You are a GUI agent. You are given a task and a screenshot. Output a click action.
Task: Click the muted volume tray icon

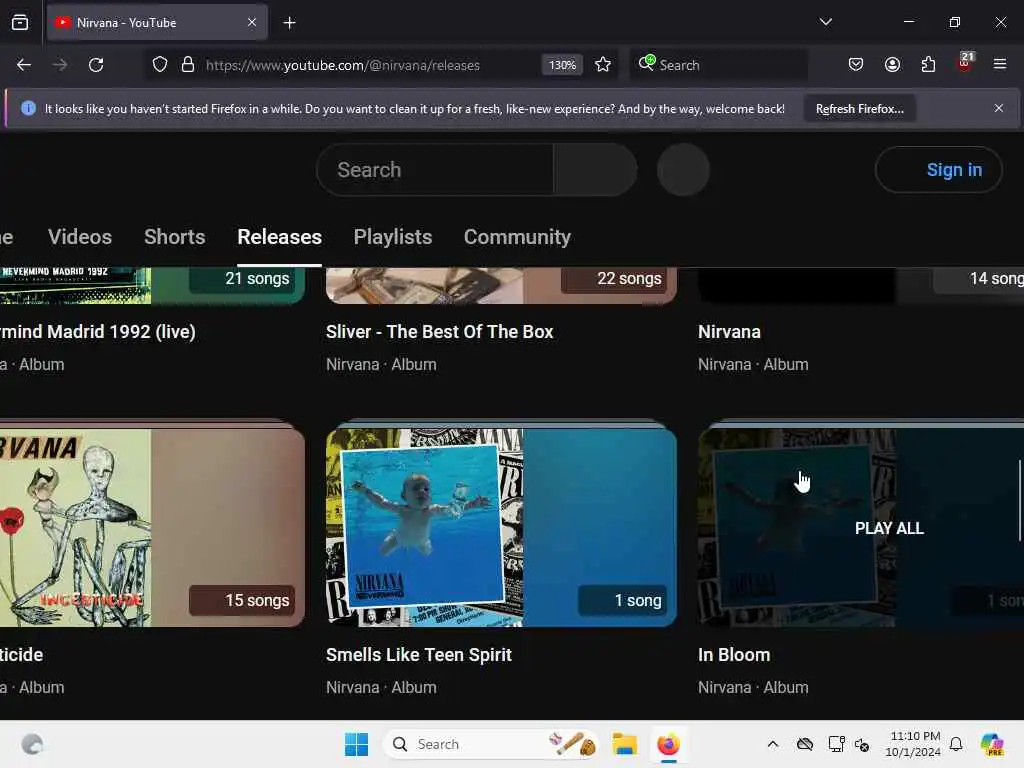pos(862,744)
